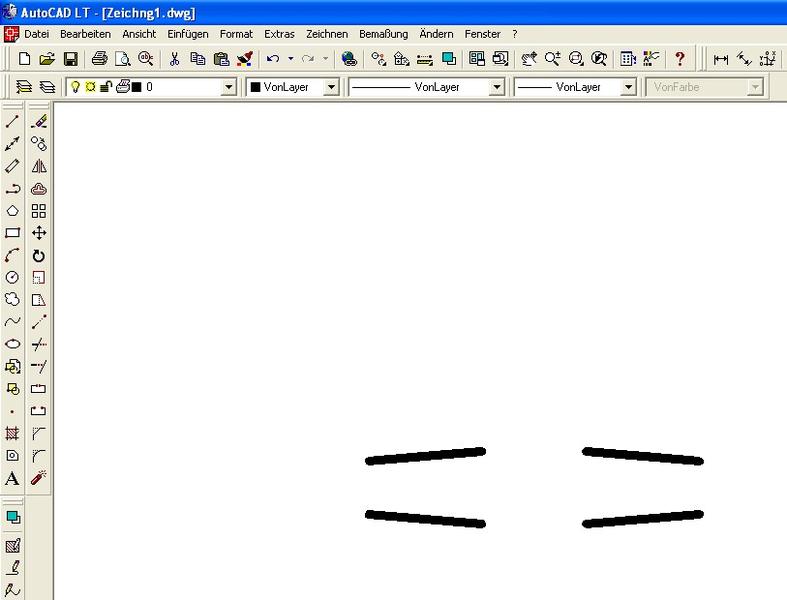Click the Match properties paintbrush icon
Viewport: 787px width, 600px height.
point(244,59)
